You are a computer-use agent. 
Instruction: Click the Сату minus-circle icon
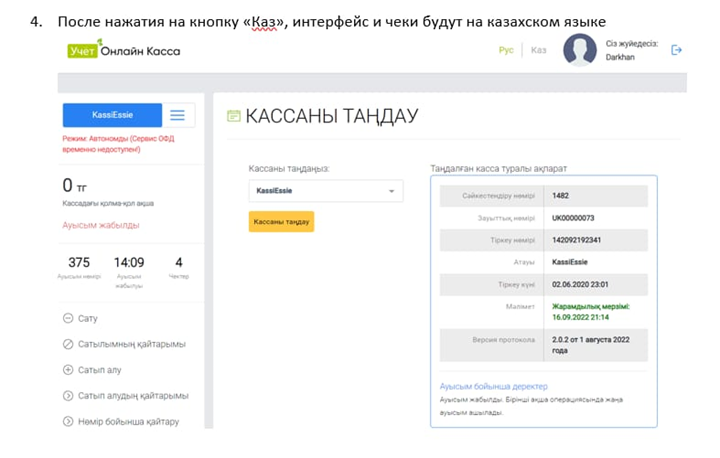tap(67, 319)
